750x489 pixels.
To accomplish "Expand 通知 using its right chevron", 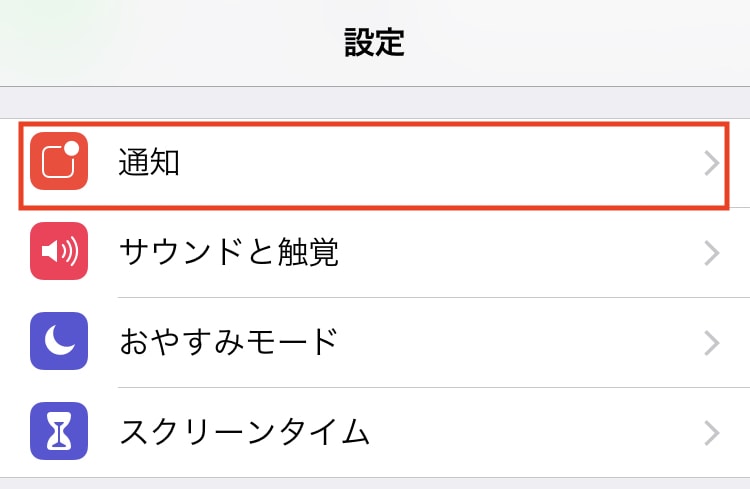I will [x=712, y=163].
